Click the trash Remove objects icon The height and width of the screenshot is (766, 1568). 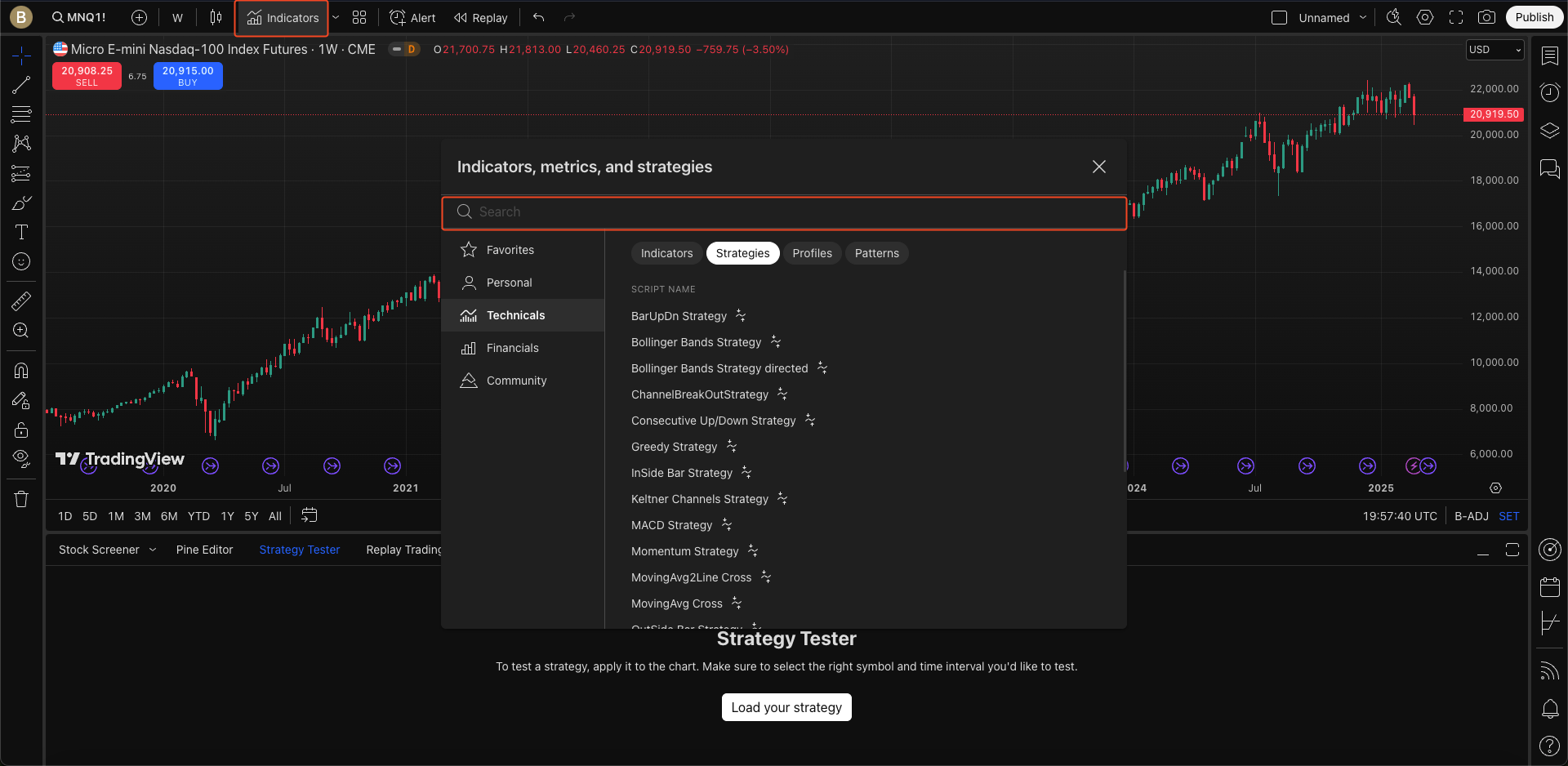(21, 499)
